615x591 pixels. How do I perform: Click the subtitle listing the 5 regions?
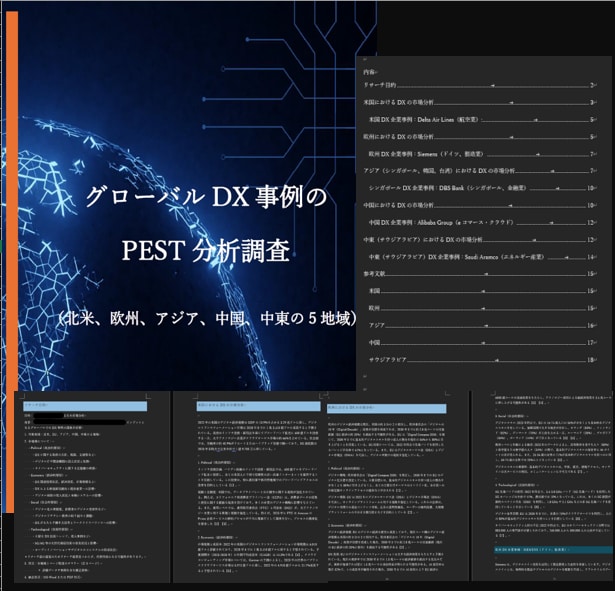[208, 318]
